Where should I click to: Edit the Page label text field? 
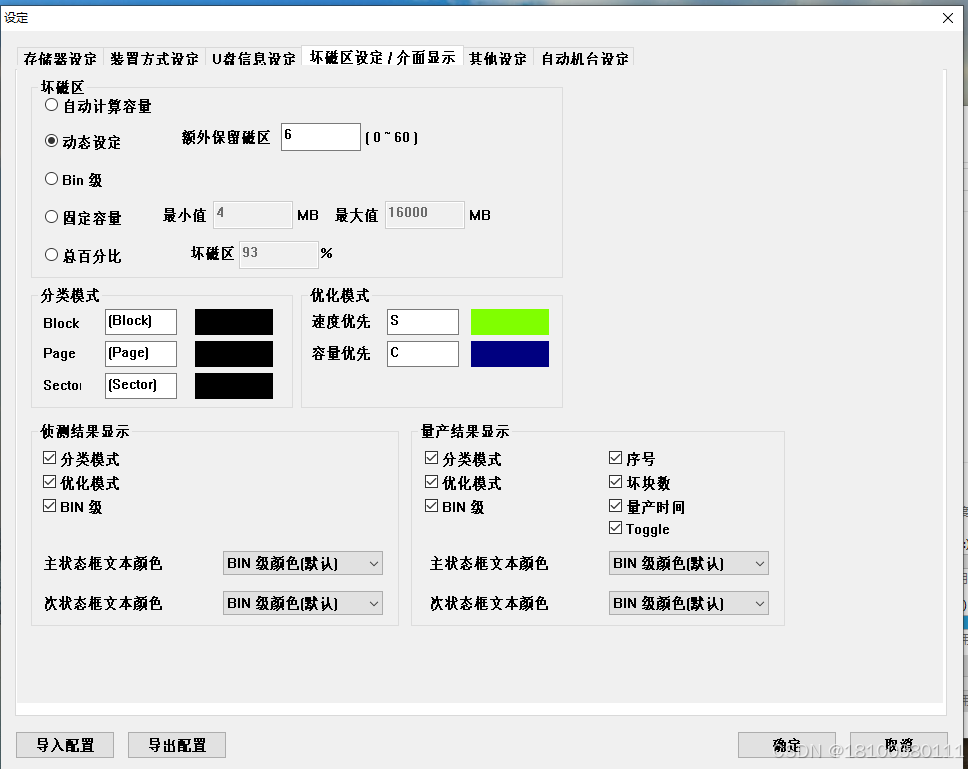click(141, 354)
